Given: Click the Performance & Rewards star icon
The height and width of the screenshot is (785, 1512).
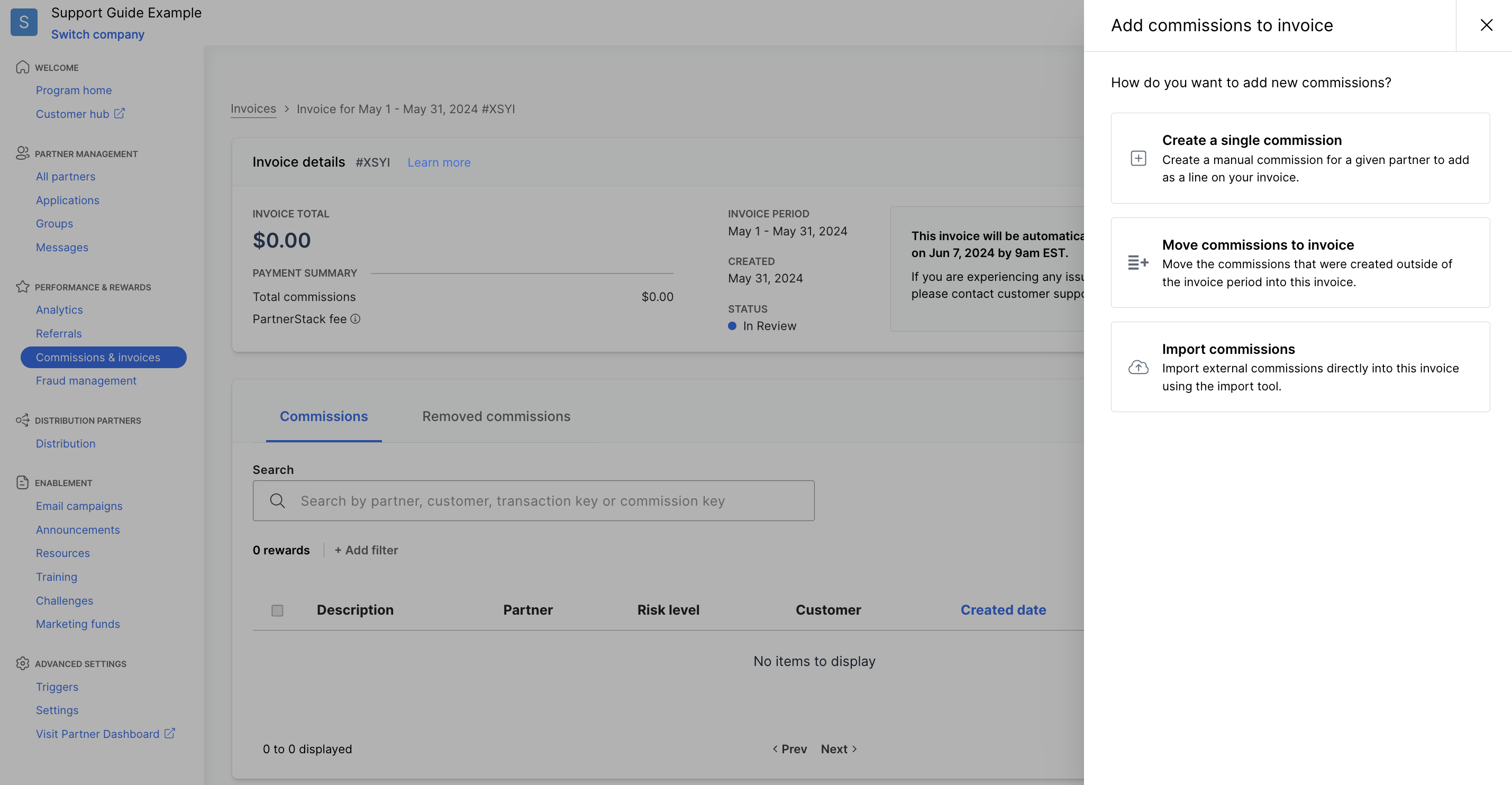Looking at the screenshot, I should click(x=22, y=287).
